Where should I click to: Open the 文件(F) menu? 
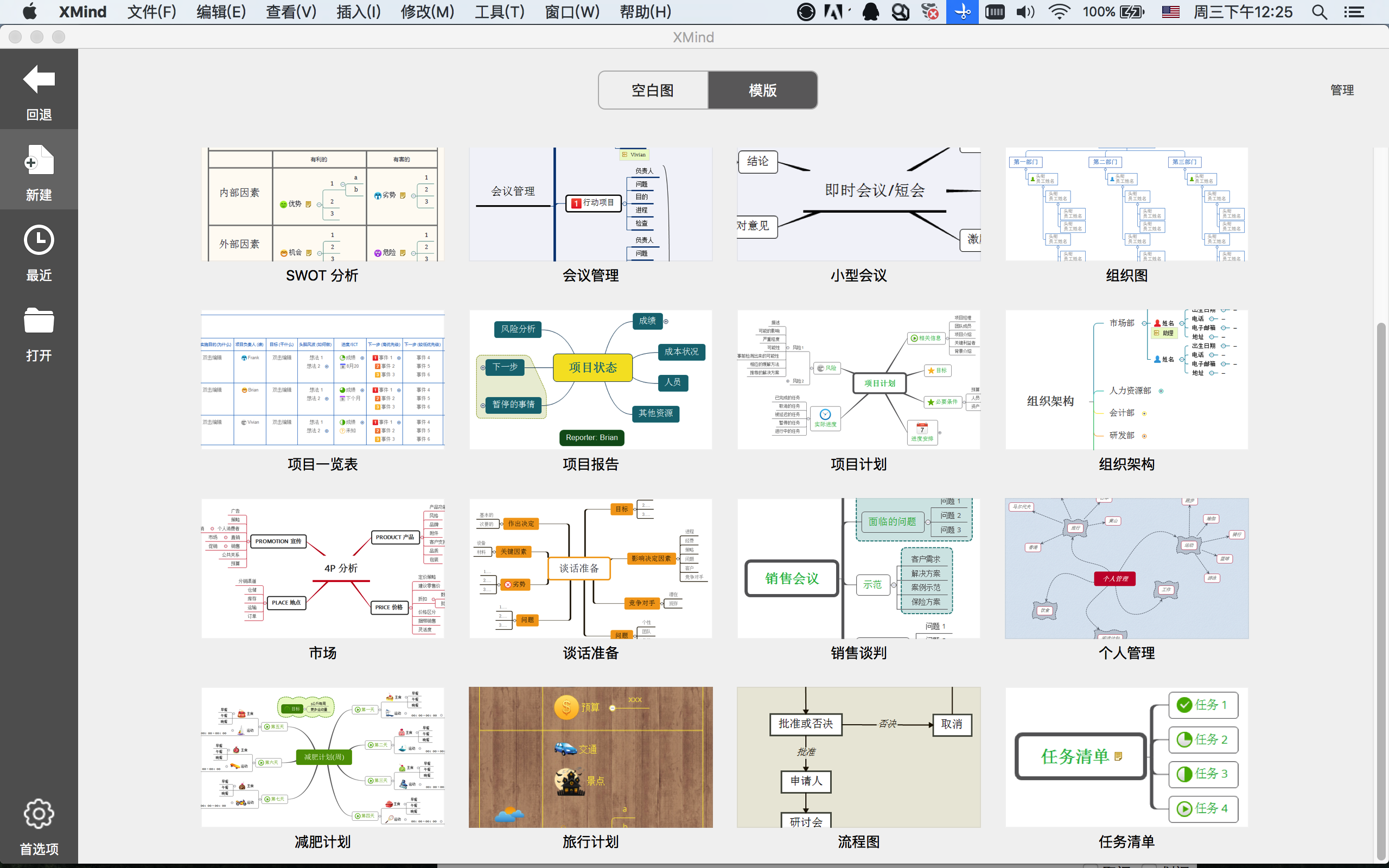pos(151,12)
